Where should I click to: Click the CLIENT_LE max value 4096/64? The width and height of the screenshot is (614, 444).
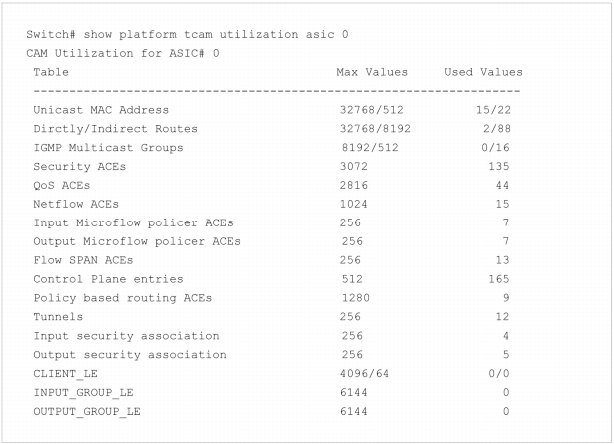coord(364,374)
